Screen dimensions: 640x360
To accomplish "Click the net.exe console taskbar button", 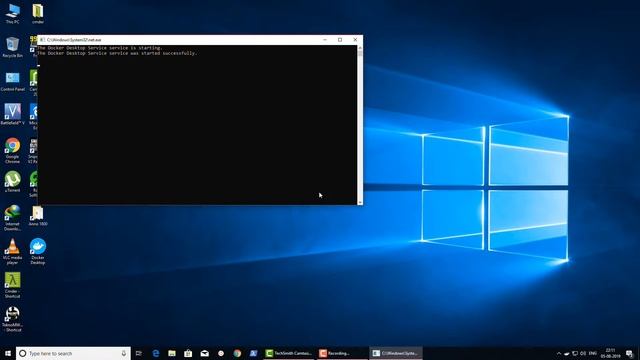I will (396, 353).
